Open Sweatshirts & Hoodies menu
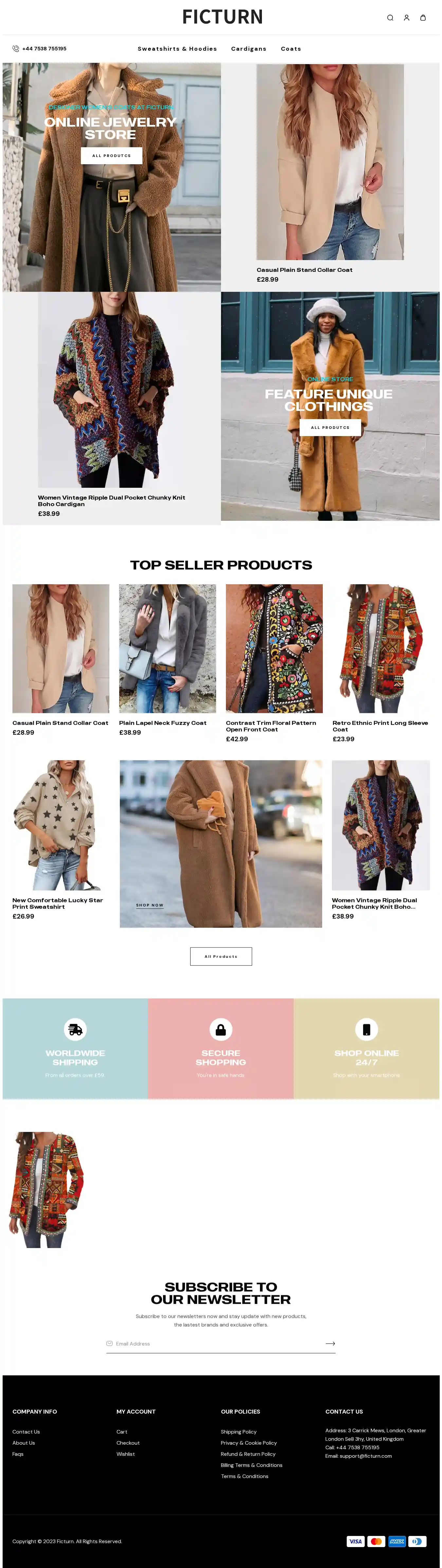 [x=177, y=49]
